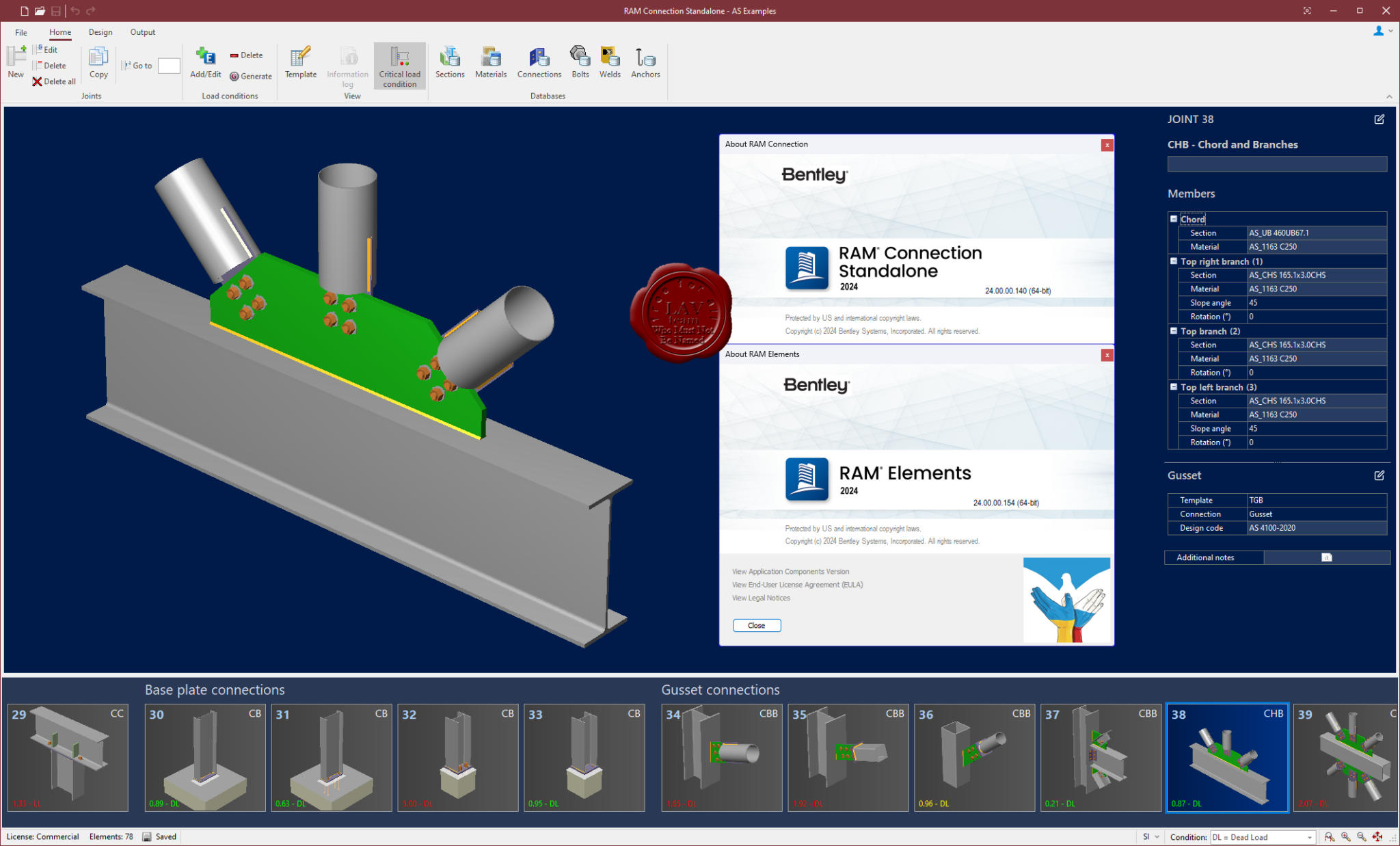Viewport: 1400px width, 846px height.
Task: Open the View Legal Notices link
Action: tap(759, 597)
